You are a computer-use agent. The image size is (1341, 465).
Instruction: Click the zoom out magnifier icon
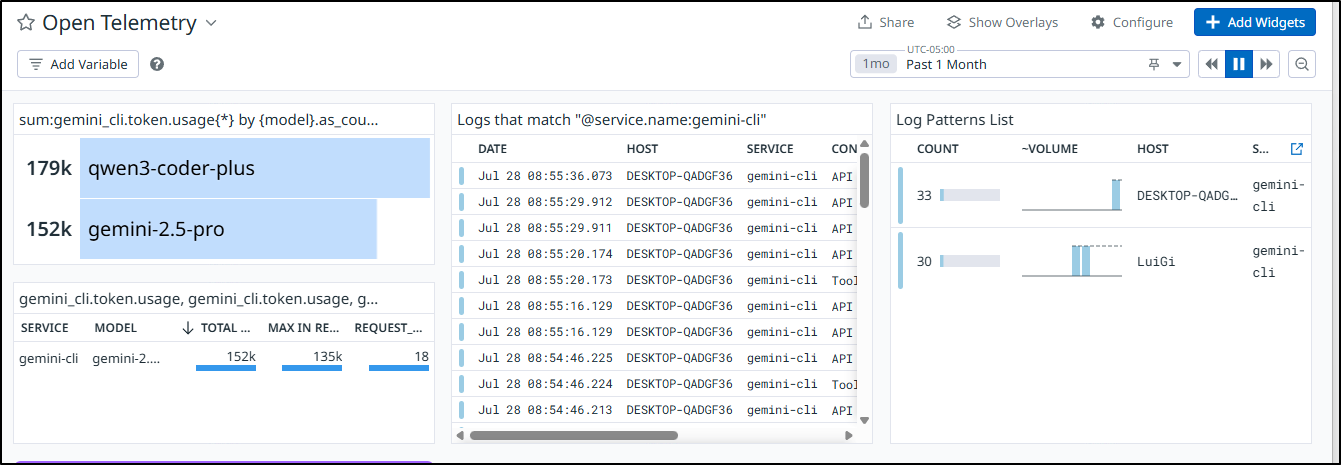1302,64
